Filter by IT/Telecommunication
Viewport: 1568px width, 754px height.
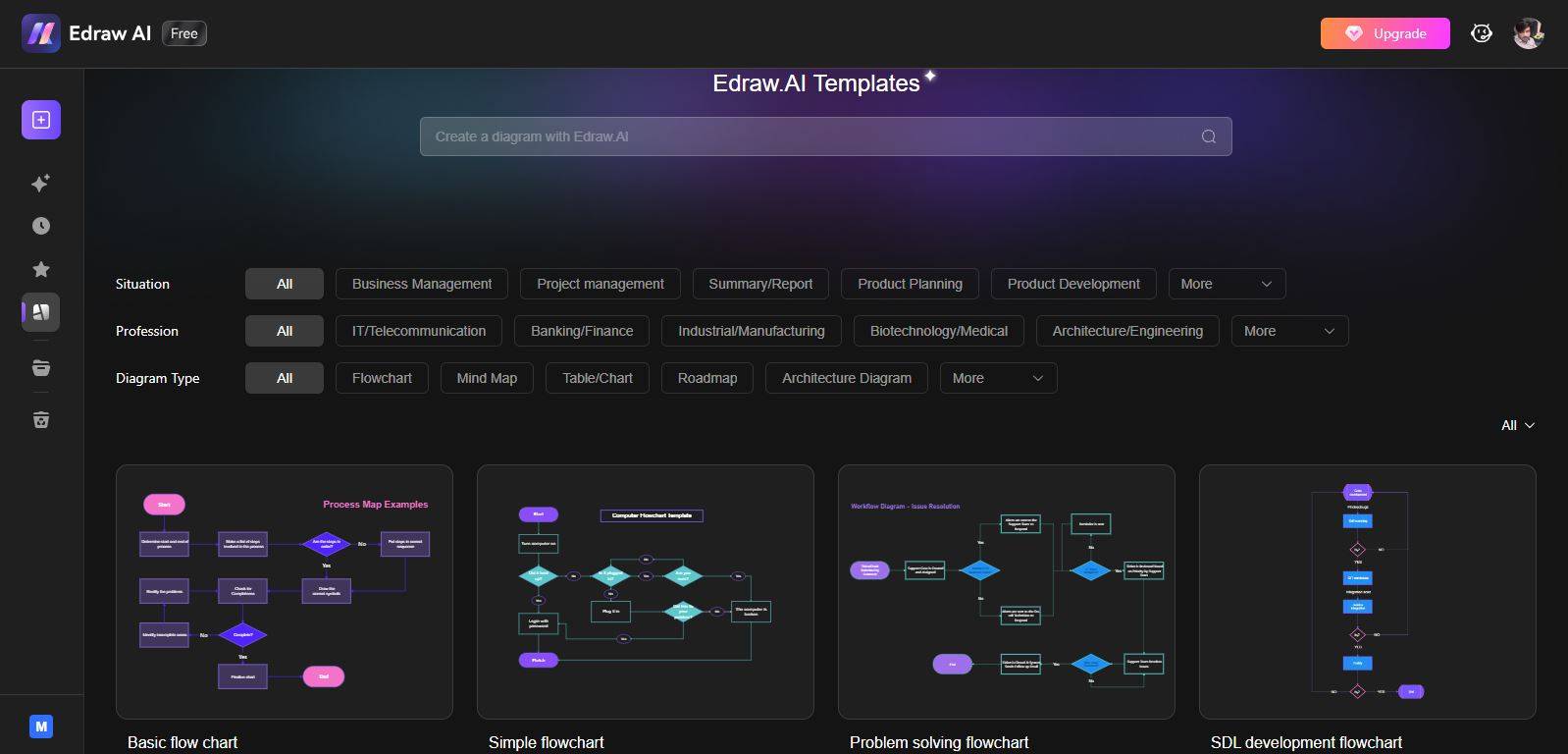click(x=419, y=331)
